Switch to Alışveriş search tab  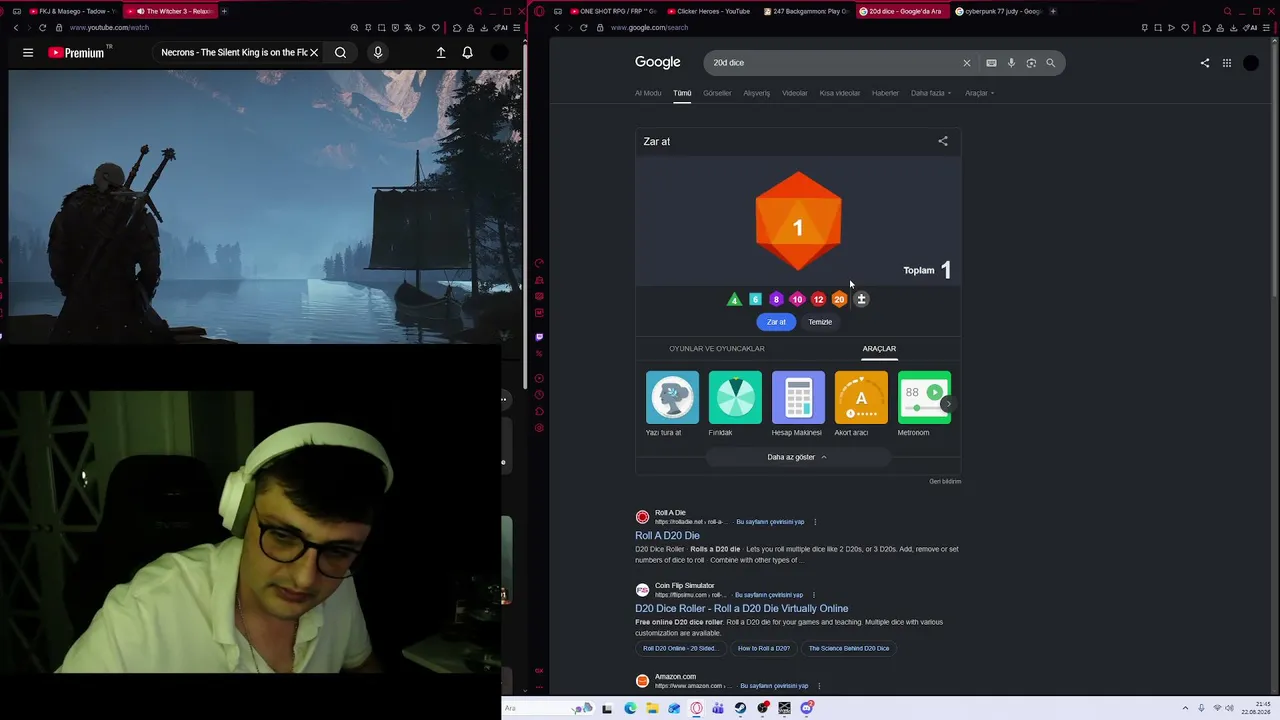coord(756,93)
